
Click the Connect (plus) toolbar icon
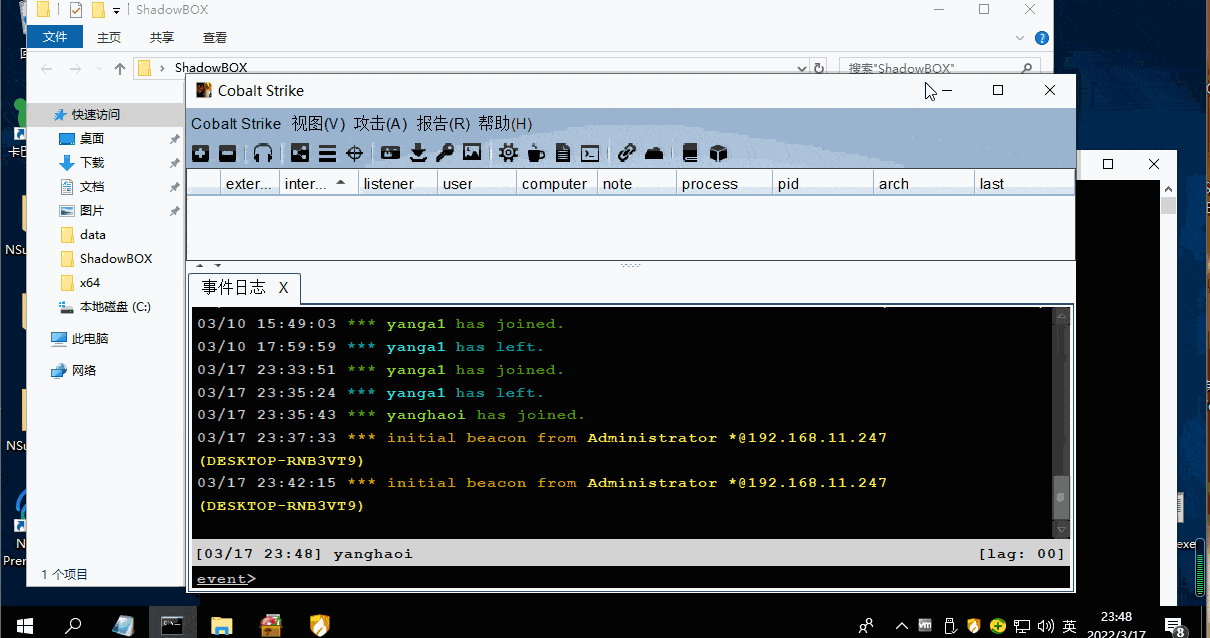point(200,153)
